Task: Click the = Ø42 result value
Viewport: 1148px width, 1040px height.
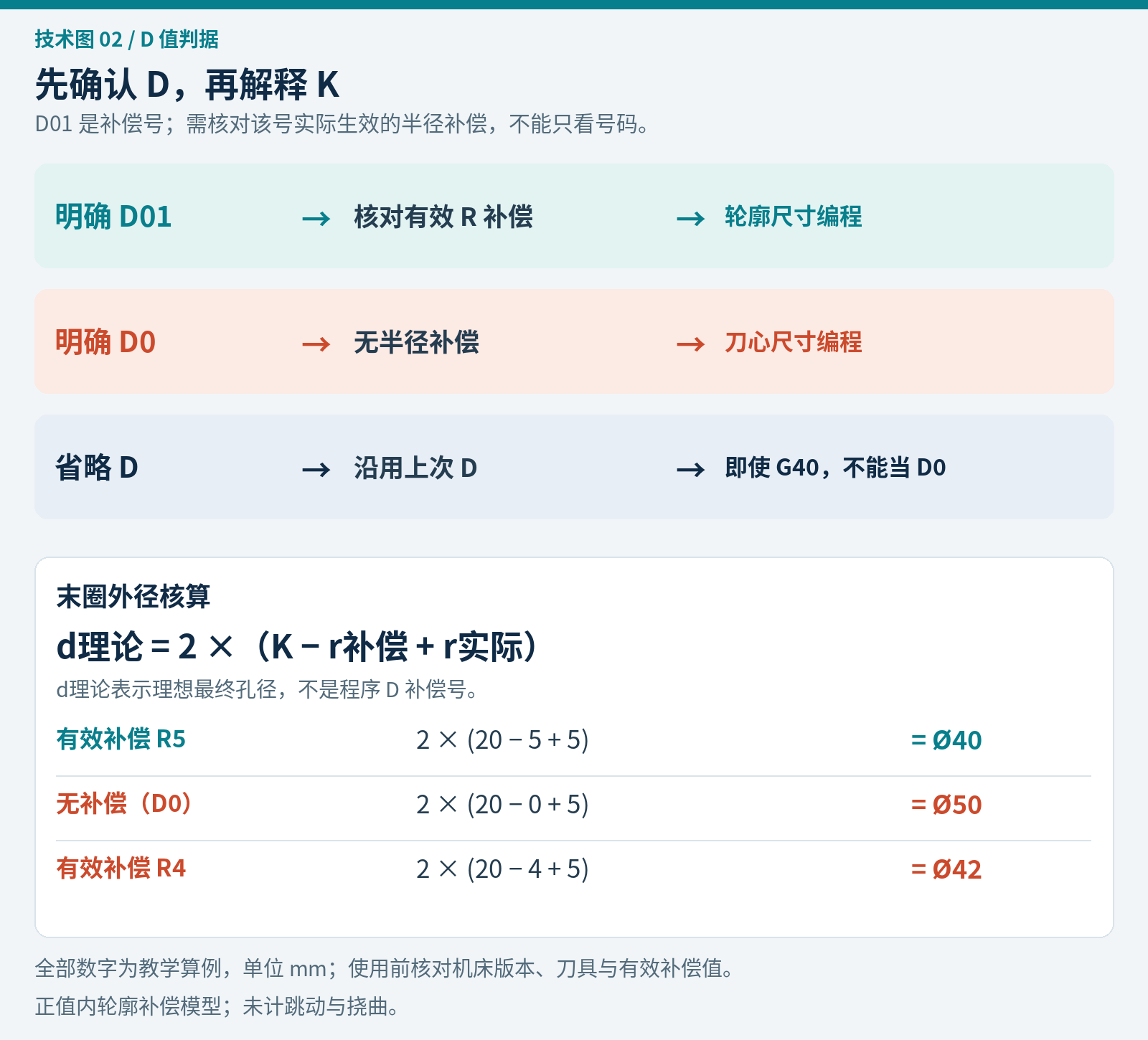Action: [x=946, y=869]
